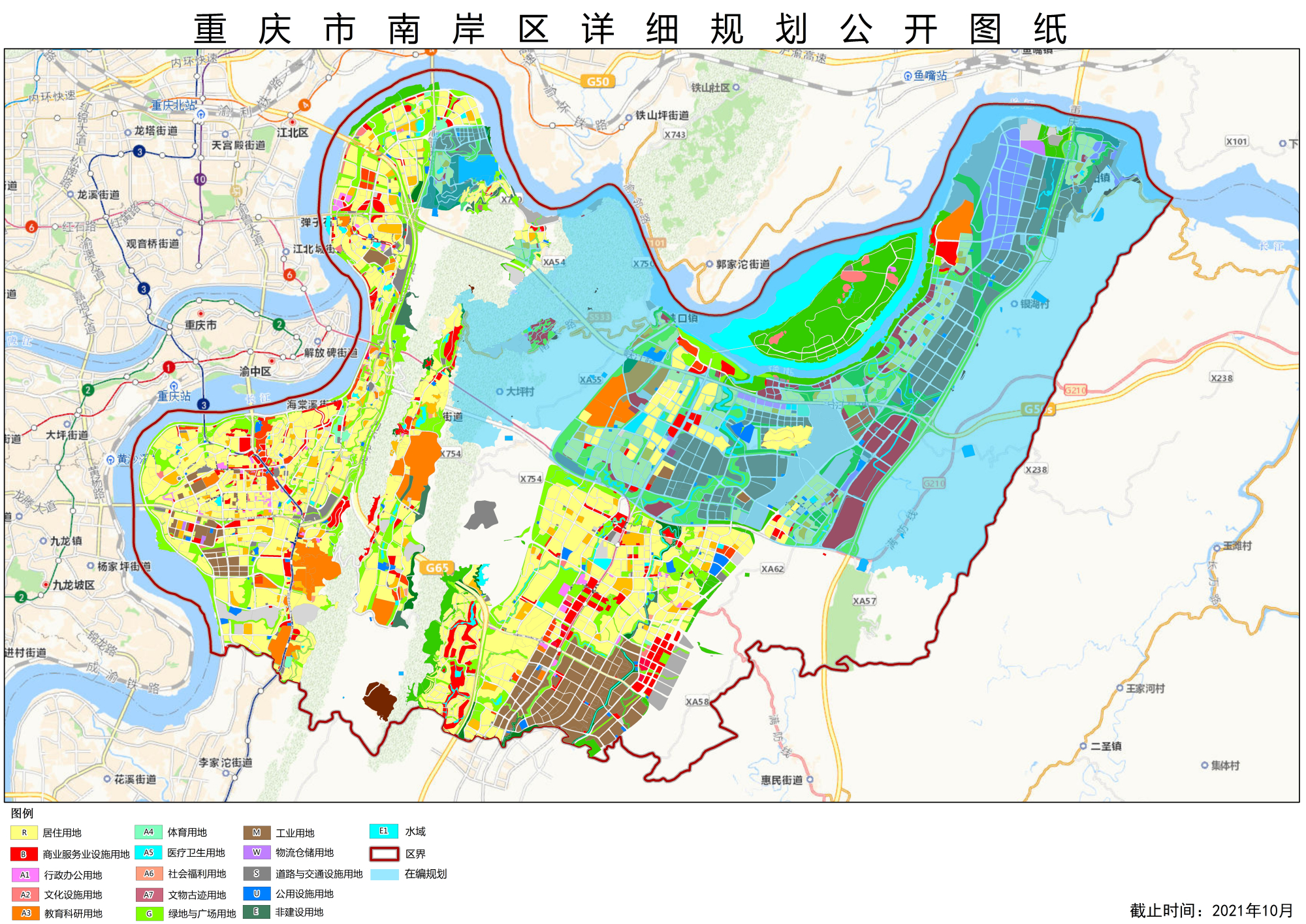Click the cyan E1 water legend swatch
Screen dimensions: 1306x924
383,831
